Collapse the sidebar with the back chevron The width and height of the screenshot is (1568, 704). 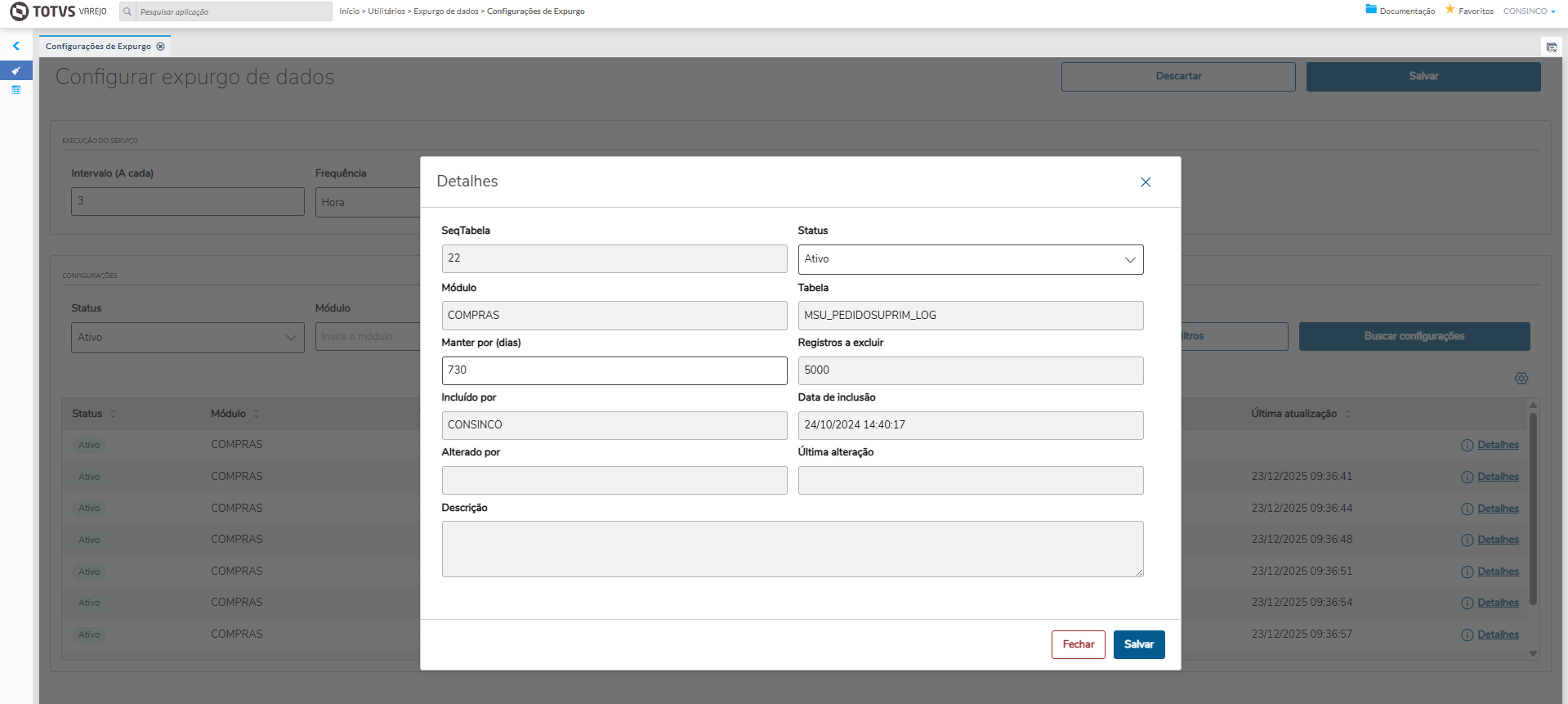tap(16, 47)
